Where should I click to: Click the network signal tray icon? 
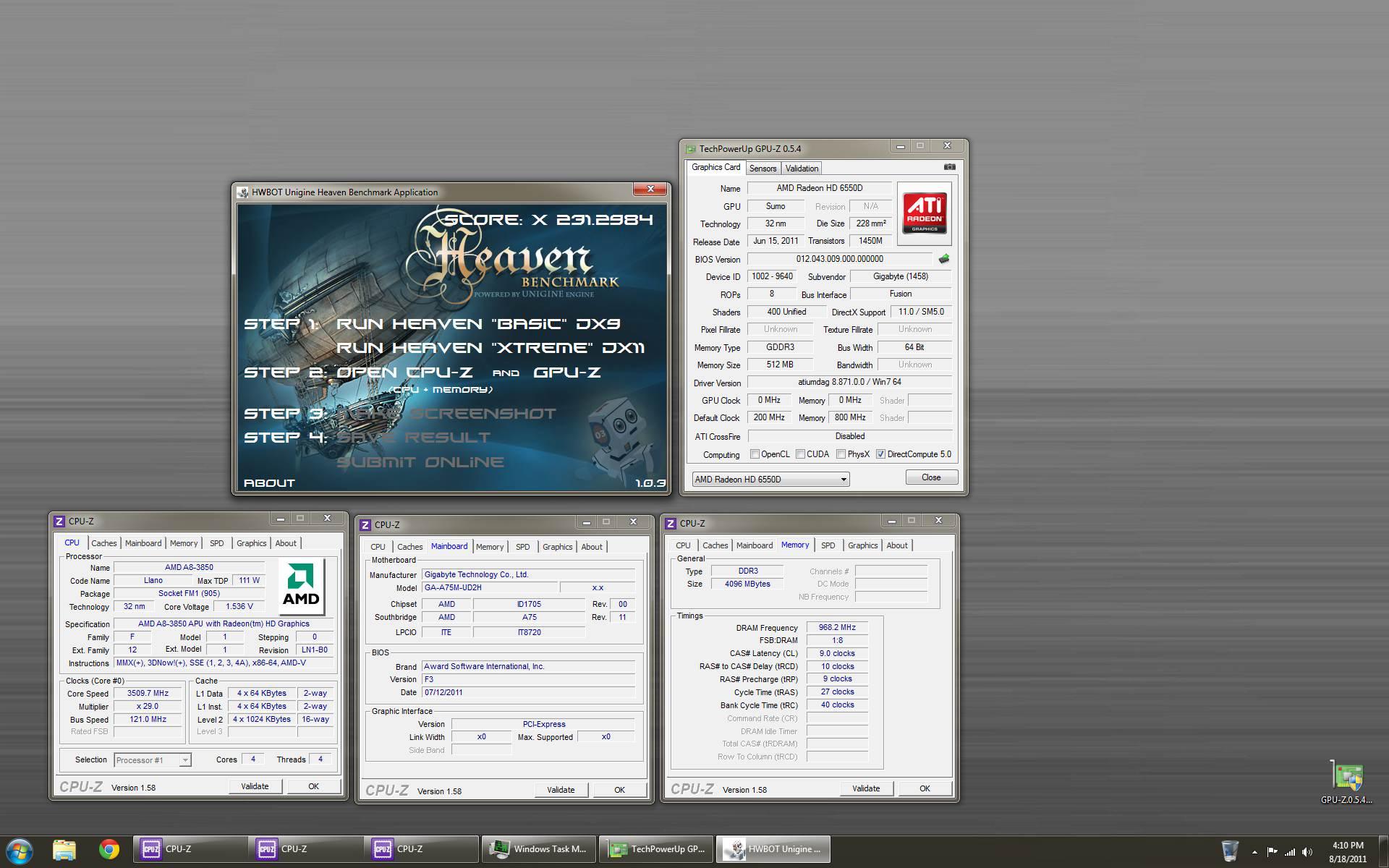click(x=1289, y=852)
